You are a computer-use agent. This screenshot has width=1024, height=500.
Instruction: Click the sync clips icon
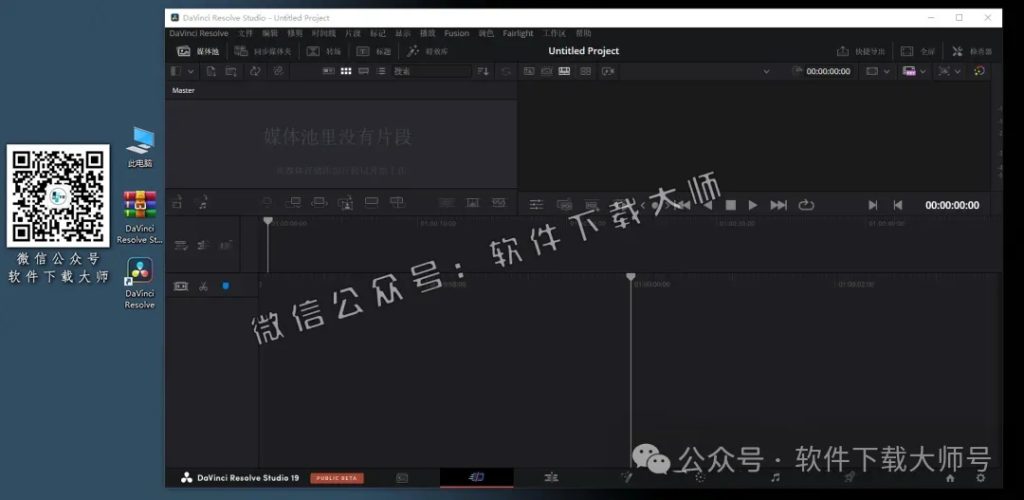pyautogui.click(x=254, y=71)
